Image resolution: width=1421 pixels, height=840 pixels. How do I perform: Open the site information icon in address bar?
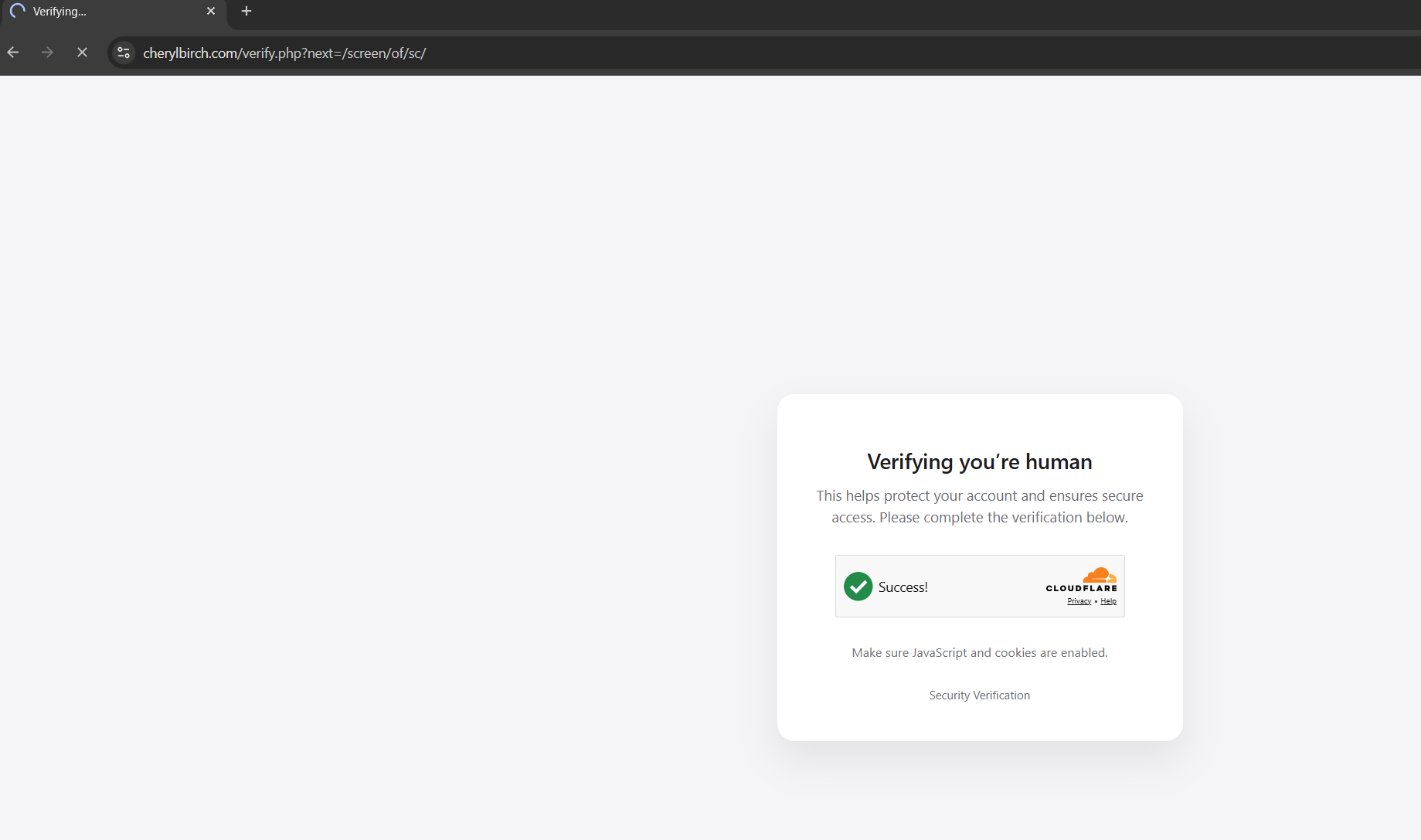click(124, 53)
